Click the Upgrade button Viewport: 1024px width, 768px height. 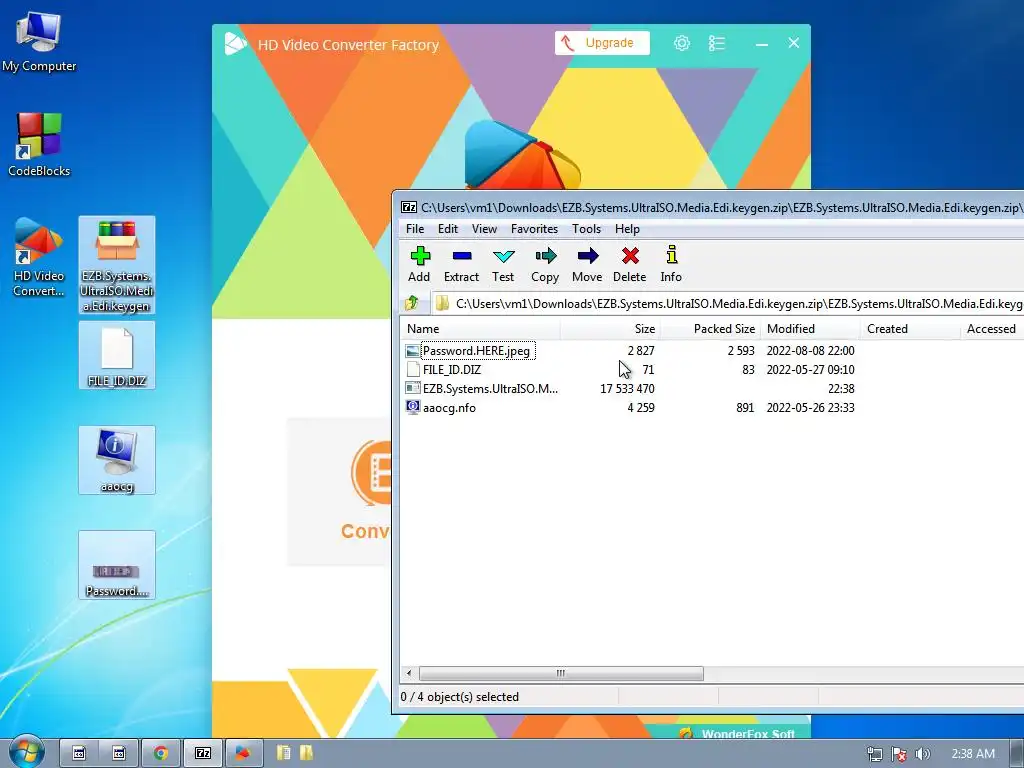coord(602,43)
